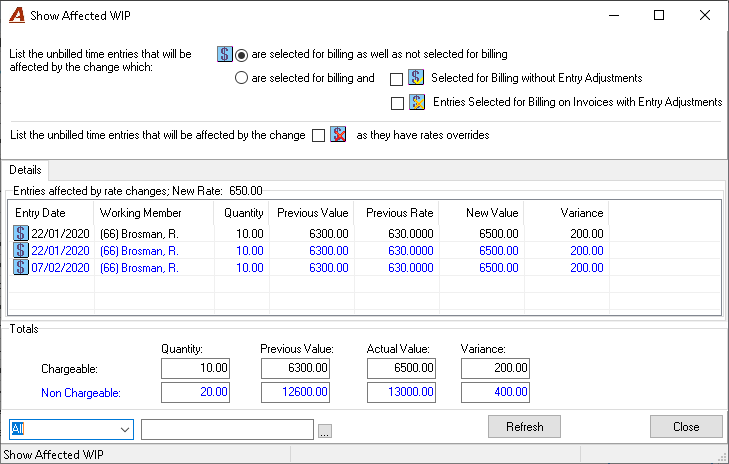Click dollar icon on black 22/01/2020 row

[20, 233]
